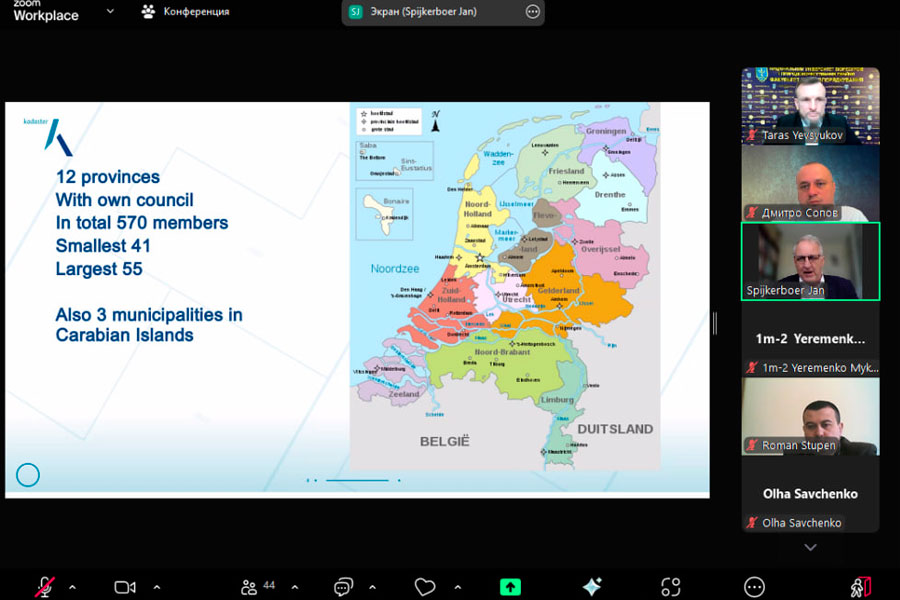Expand participants options arrow next to 44
Viewport: 900px width, 600px height.
tap(294, 587)
